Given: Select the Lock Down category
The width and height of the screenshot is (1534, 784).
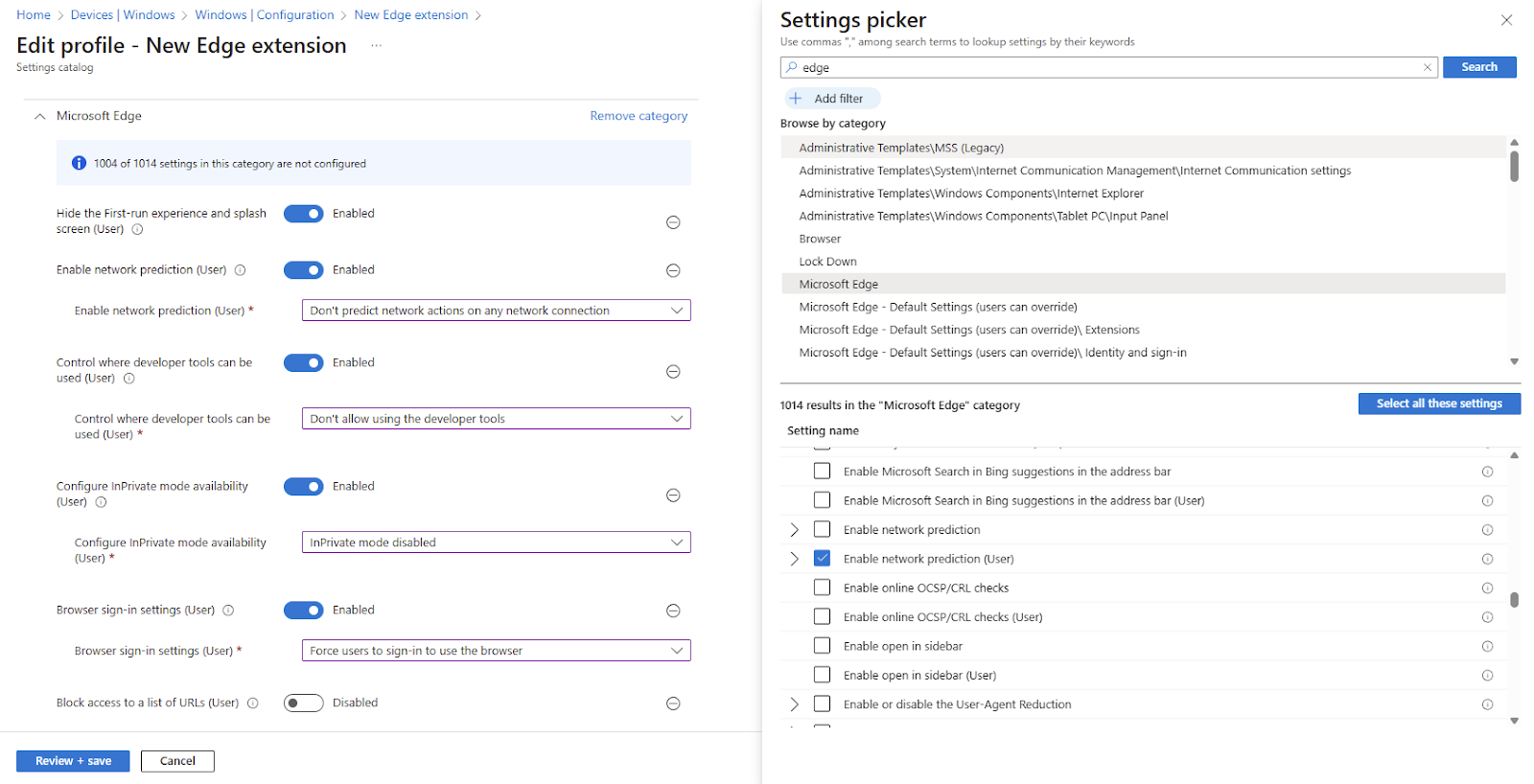Looking at the screenshot, I should [1143, 262].
